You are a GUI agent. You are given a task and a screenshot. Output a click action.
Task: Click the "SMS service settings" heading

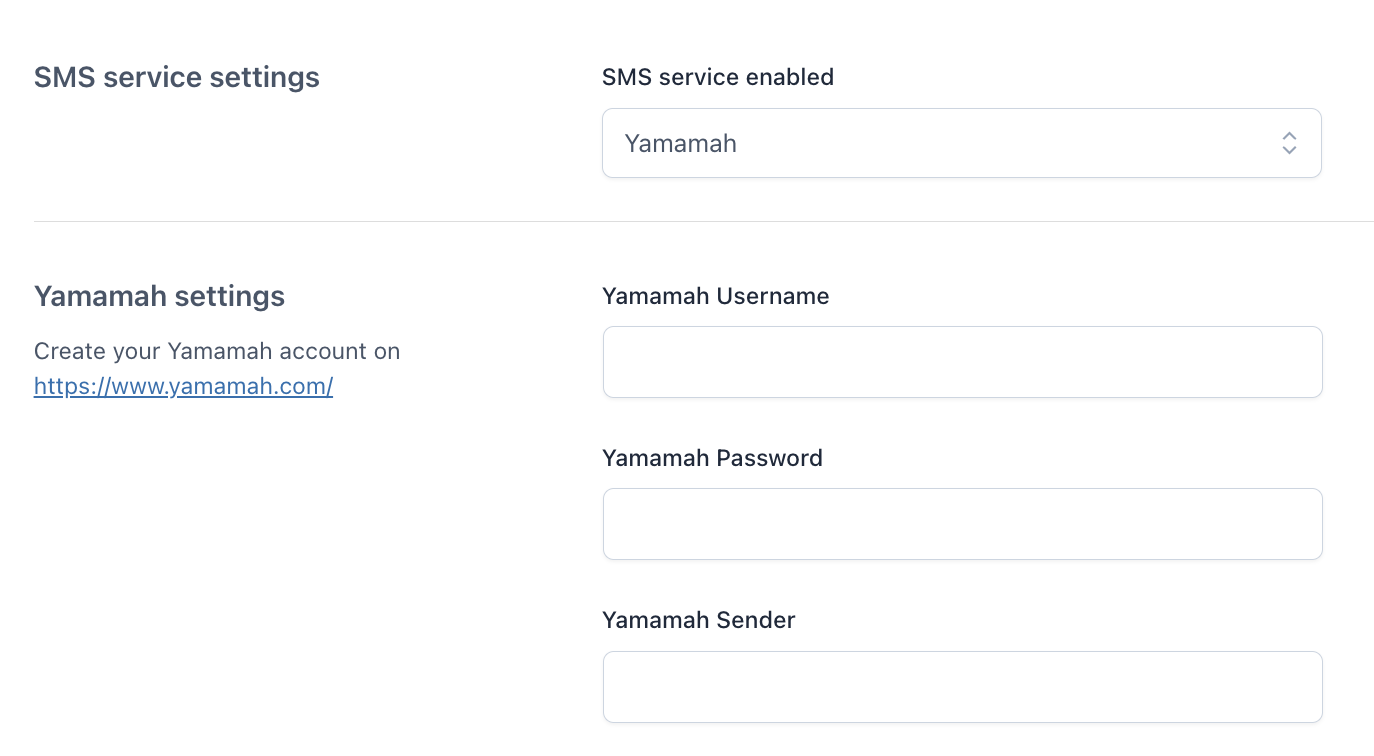(177, 77)
